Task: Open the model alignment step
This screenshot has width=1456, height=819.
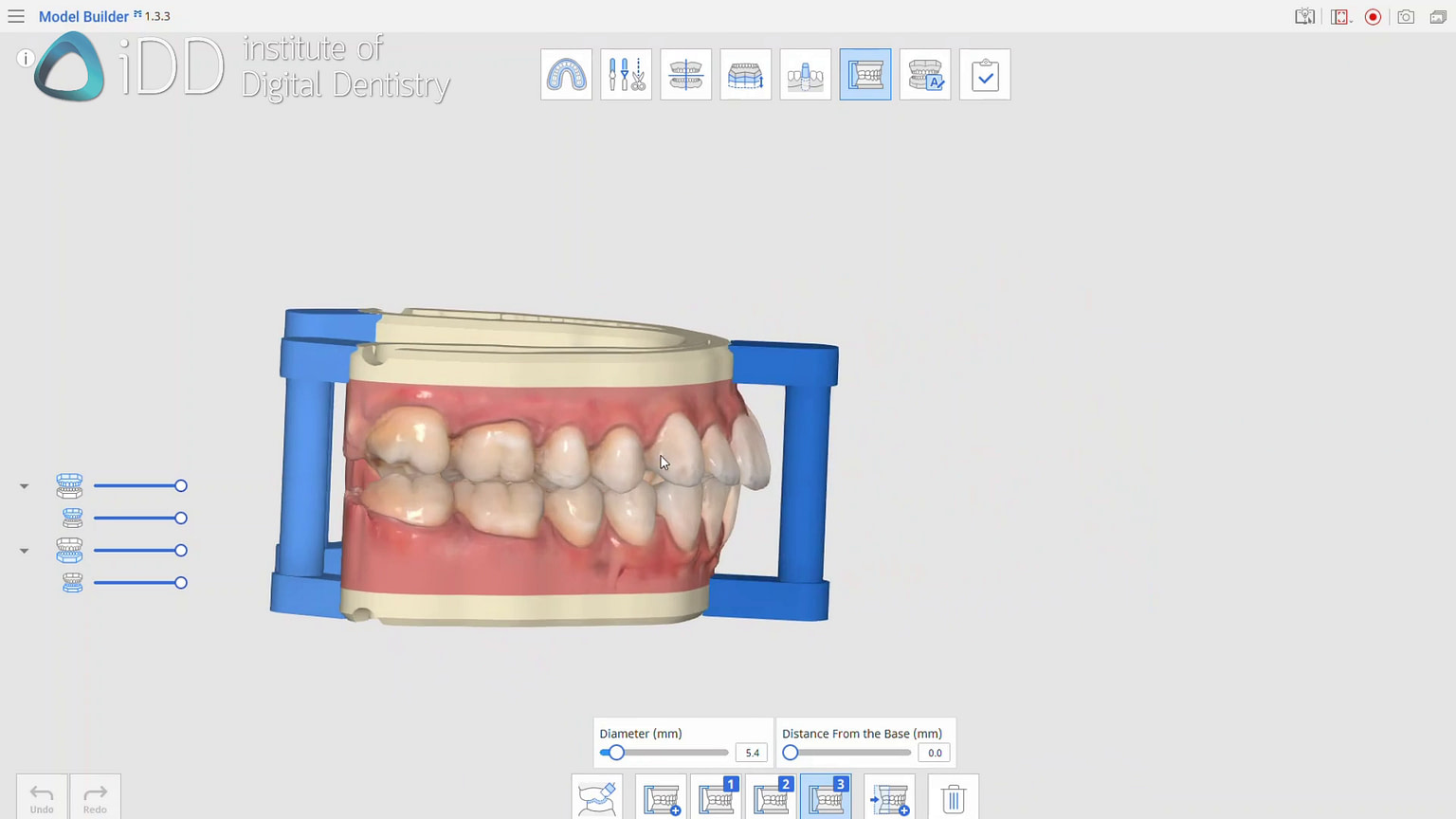Action: tap(685, 74)
